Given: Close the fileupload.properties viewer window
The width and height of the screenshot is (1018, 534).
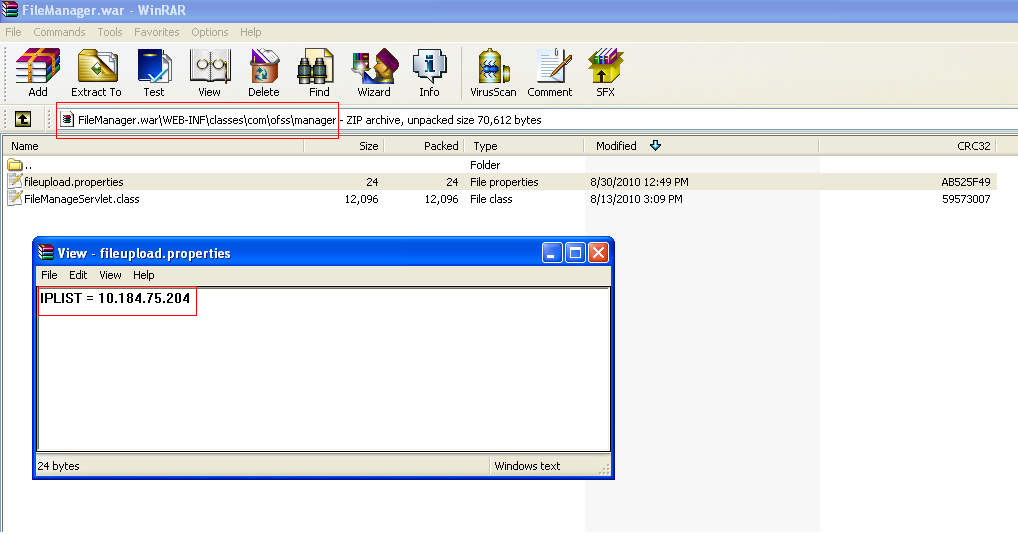Looking at the screenshot, I should (x=598, y=252).
